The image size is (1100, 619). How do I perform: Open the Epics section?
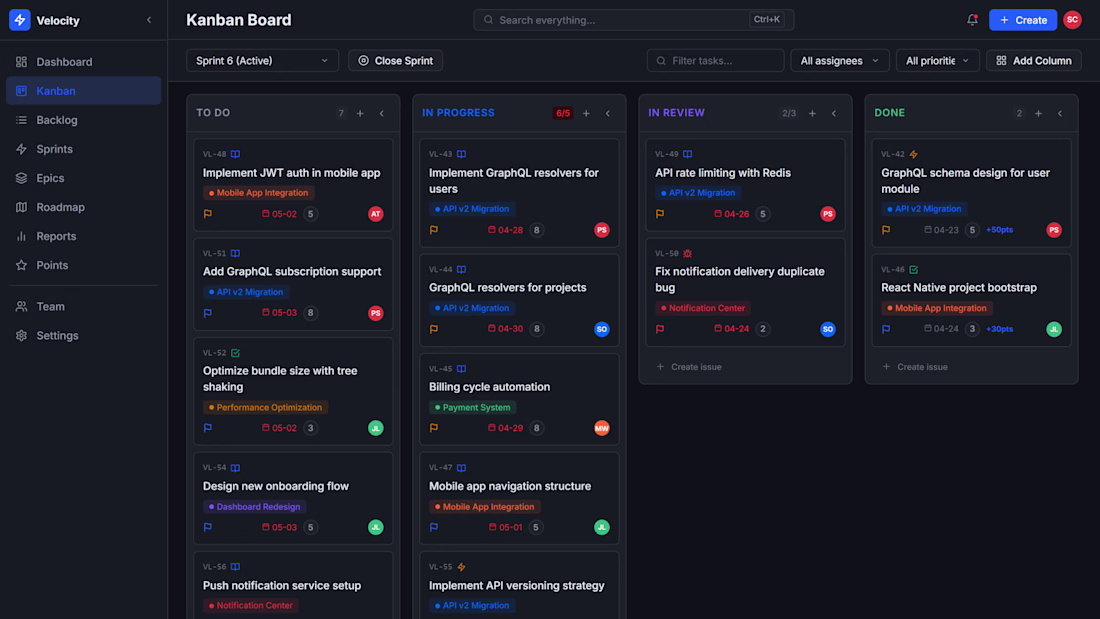click(x=83, y=178)
